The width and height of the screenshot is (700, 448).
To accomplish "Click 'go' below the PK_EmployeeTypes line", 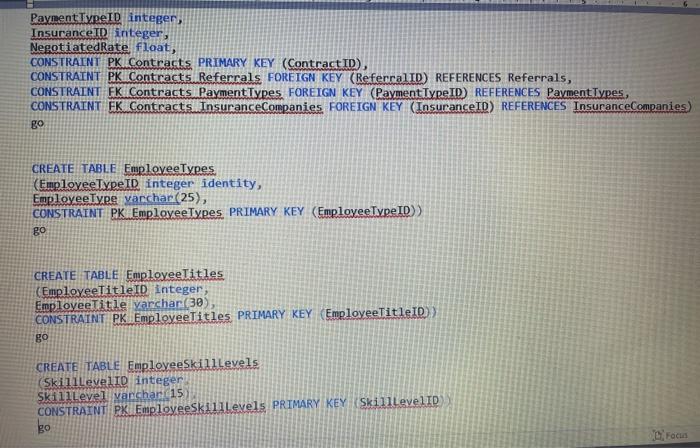I will 39,230.
